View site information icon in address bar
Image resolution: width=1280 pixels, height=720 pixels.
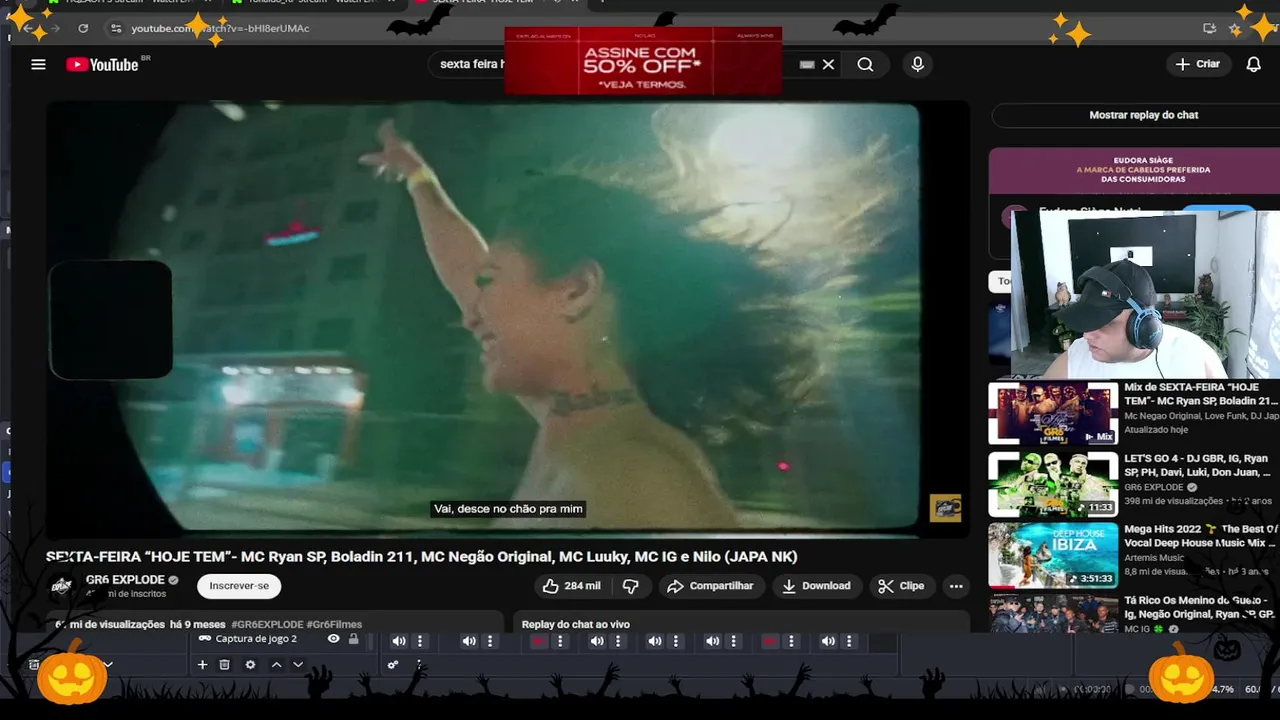(116, 28)
